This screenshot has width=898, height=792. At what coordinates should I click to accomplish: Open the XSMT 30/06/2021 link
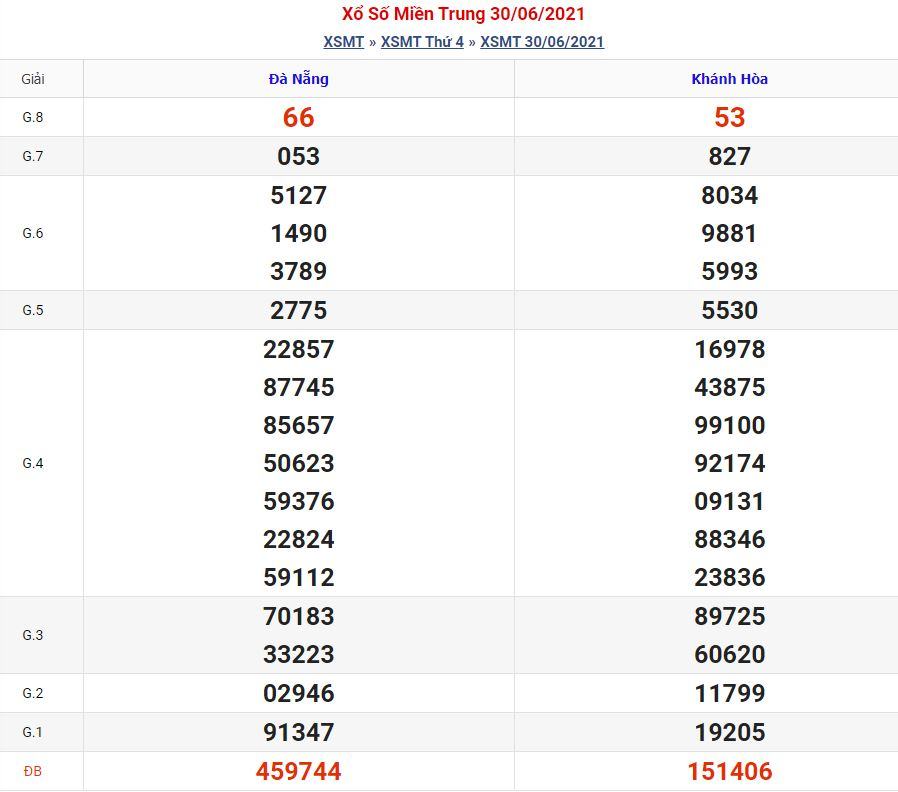[542, 42]
